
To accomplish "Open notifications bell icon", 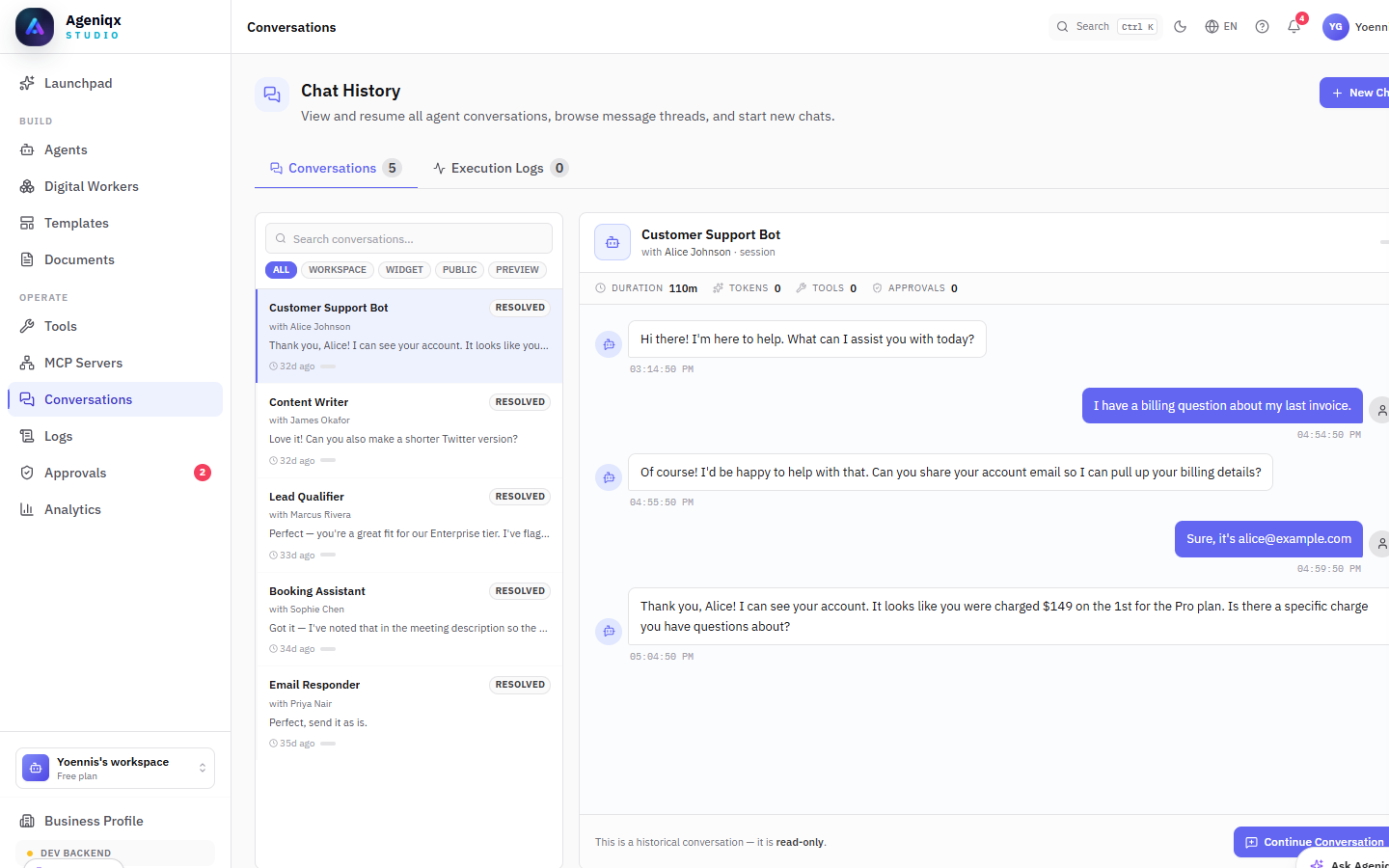I will pyautogui.click(x=1294, y=27).
